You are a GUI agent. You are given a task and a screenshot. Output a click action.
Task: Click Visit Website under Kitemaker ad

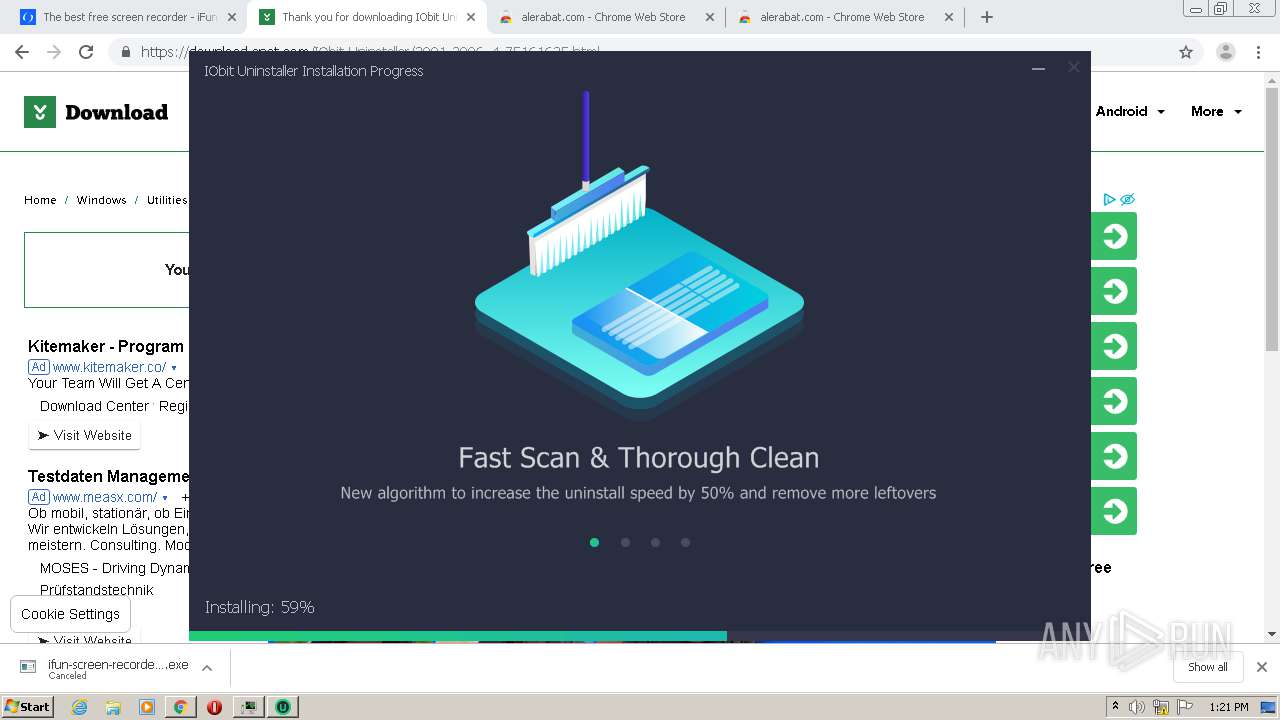pyautogui.click(x=85, y=435)
